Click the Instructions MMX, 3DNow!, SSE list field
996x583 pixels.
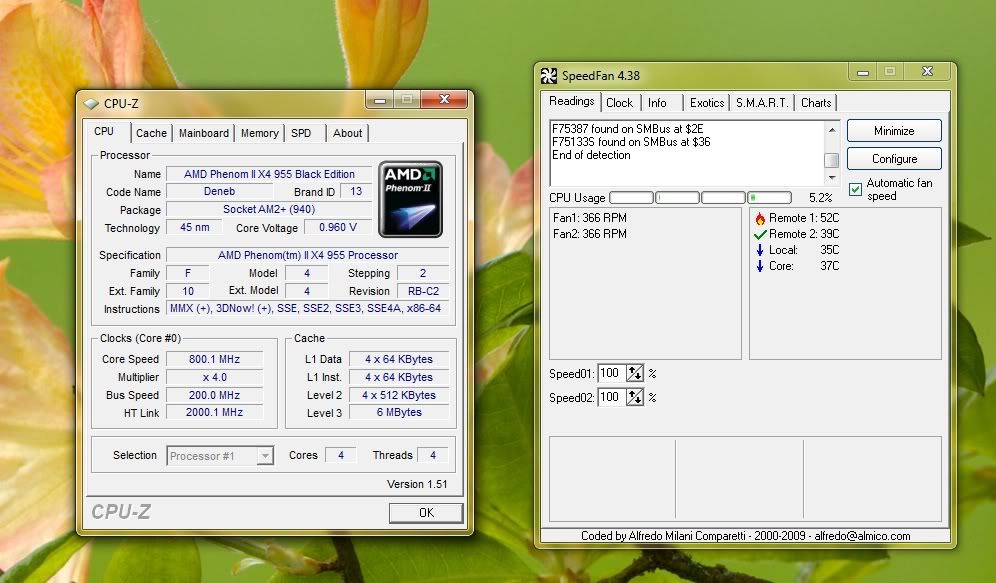click(307, 309)
